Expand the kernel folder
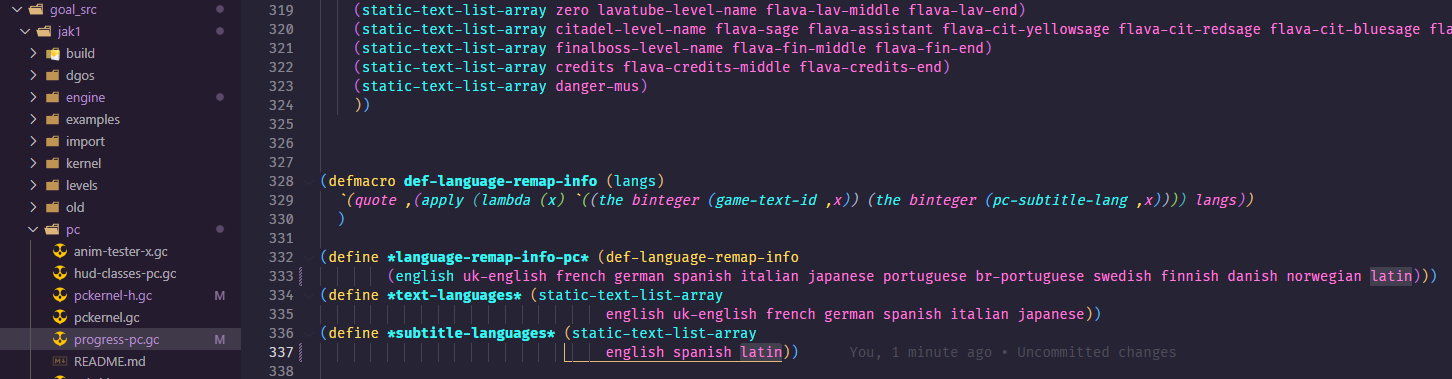1452x379 pixels. tap(83, 164)
